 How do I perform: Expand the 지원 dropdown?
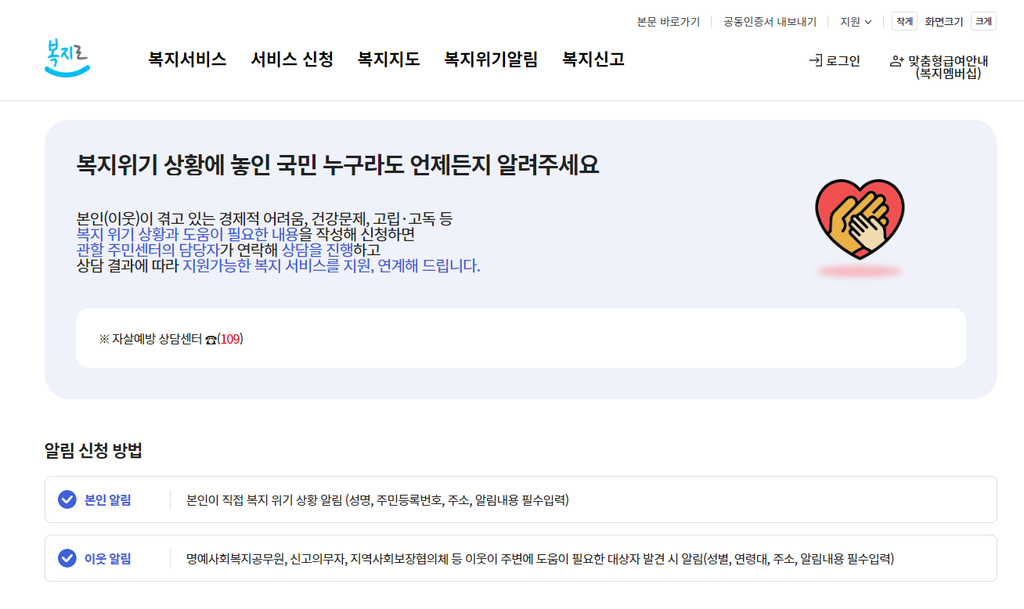(x=856, y=22)
